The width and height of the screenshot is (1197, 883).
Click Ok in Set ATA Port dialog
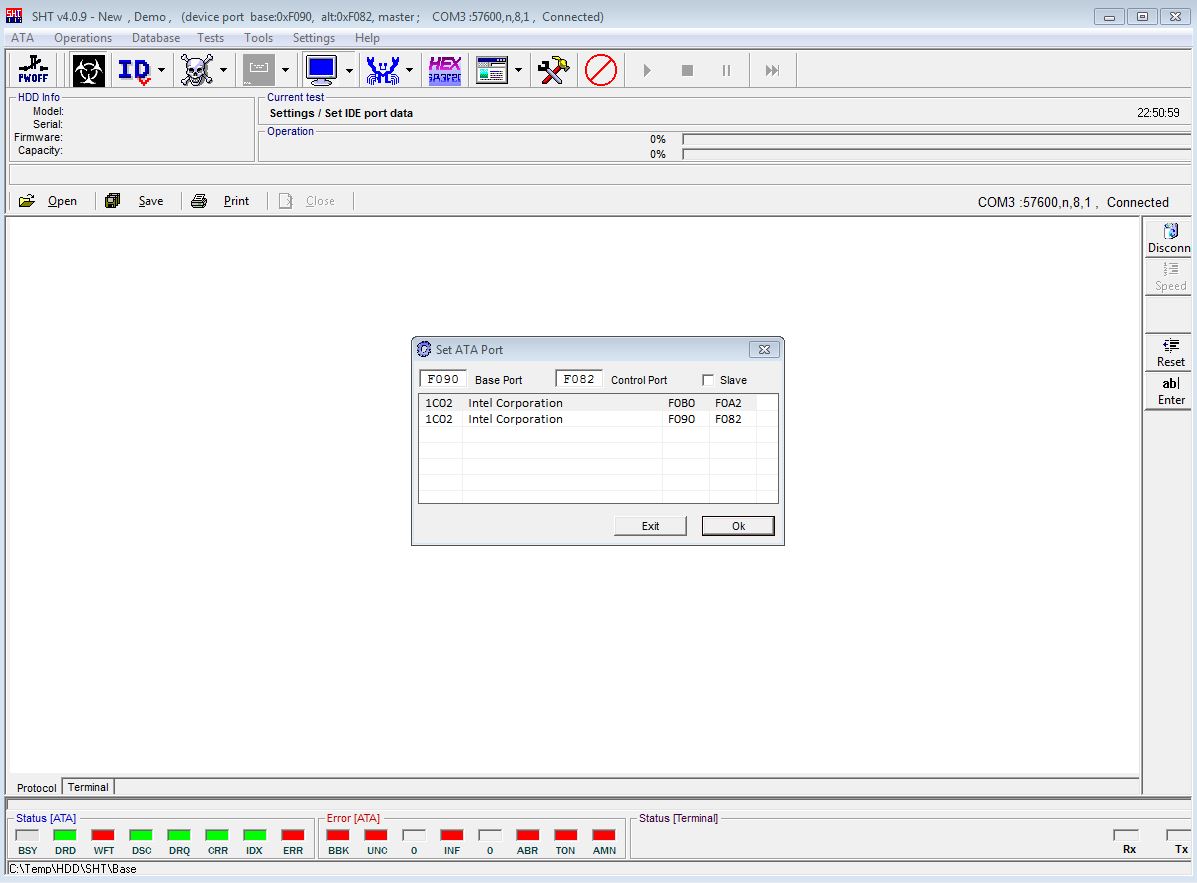[x=738, y=526]
